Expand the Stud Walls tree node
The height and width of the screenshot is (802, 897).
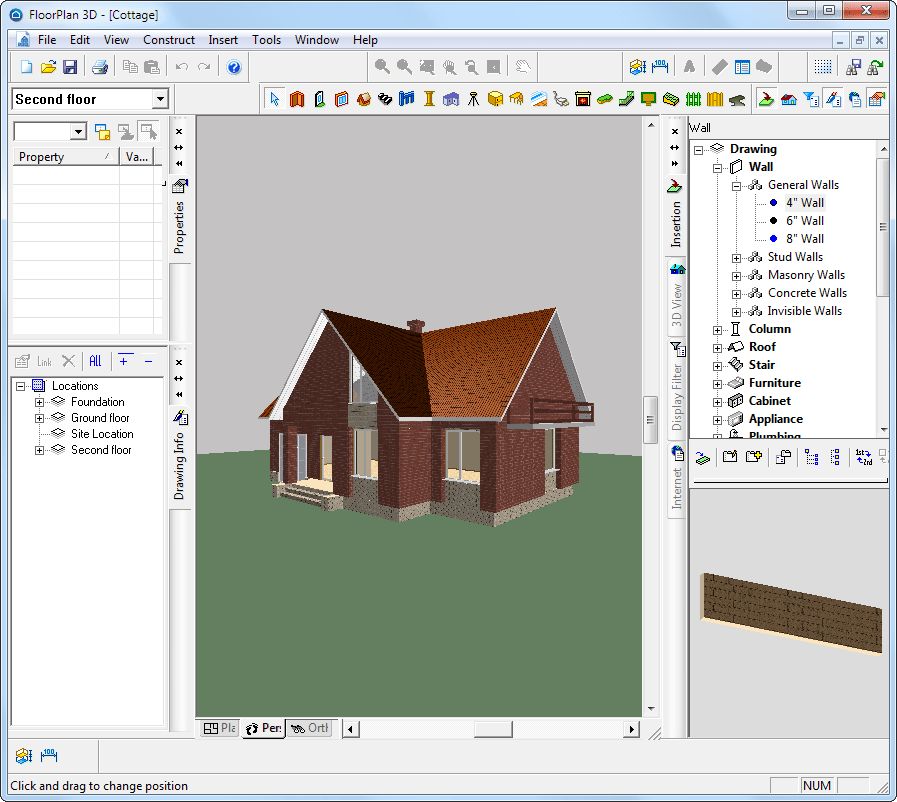coord(736,258)
